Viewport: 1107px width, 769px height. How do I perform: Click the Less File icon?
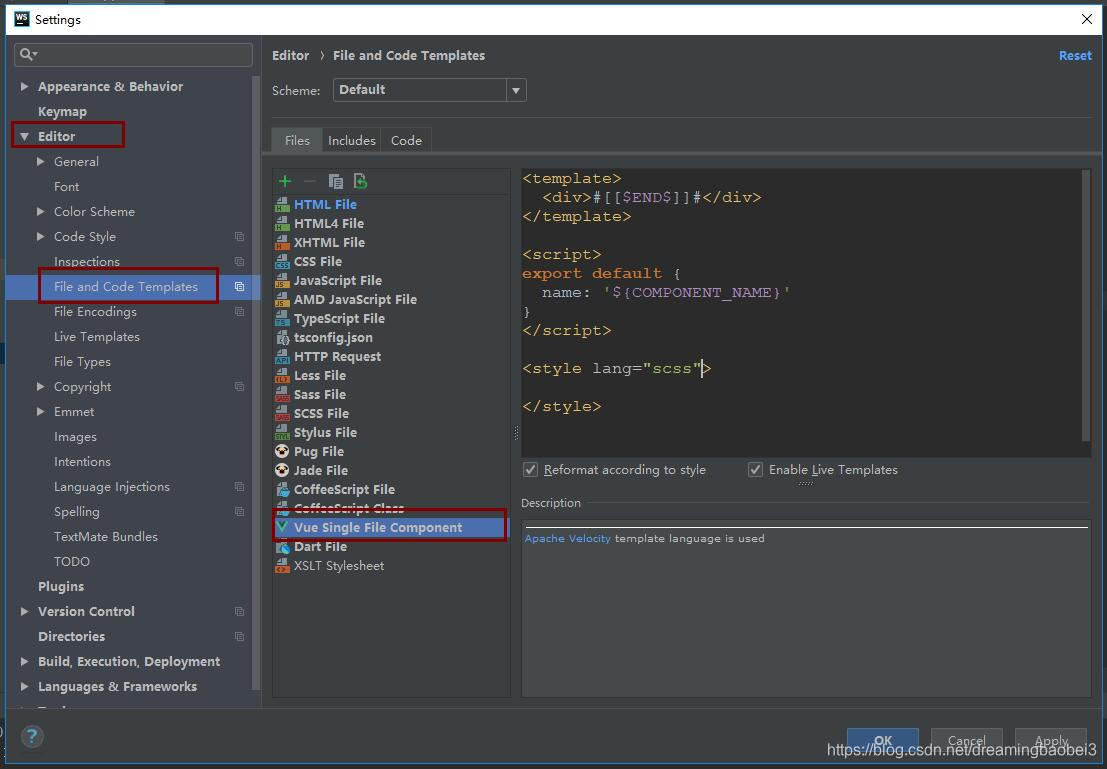[x=282, y=376]
